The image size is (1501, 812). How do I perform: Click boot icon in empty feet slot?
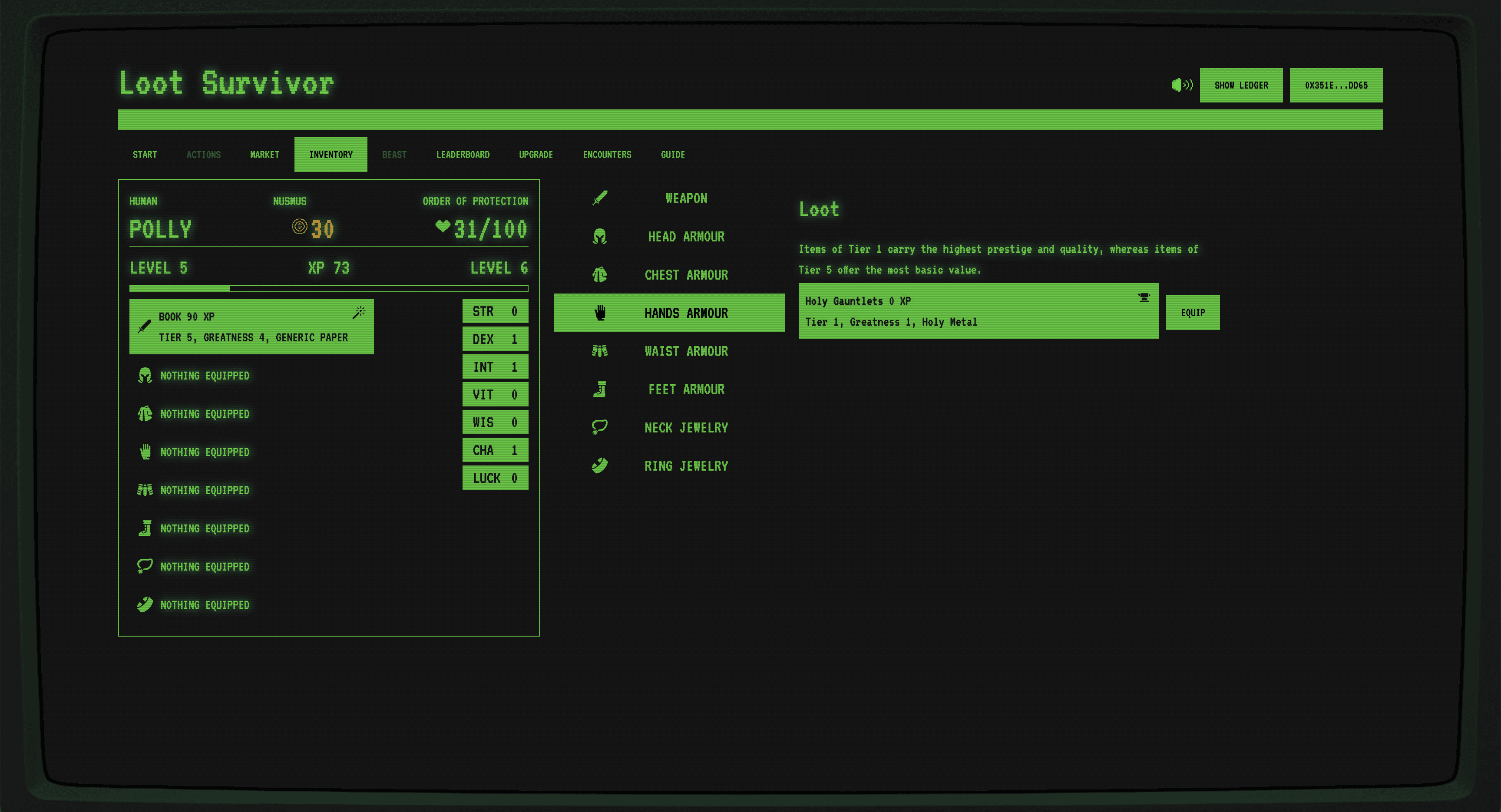point(145,528)
